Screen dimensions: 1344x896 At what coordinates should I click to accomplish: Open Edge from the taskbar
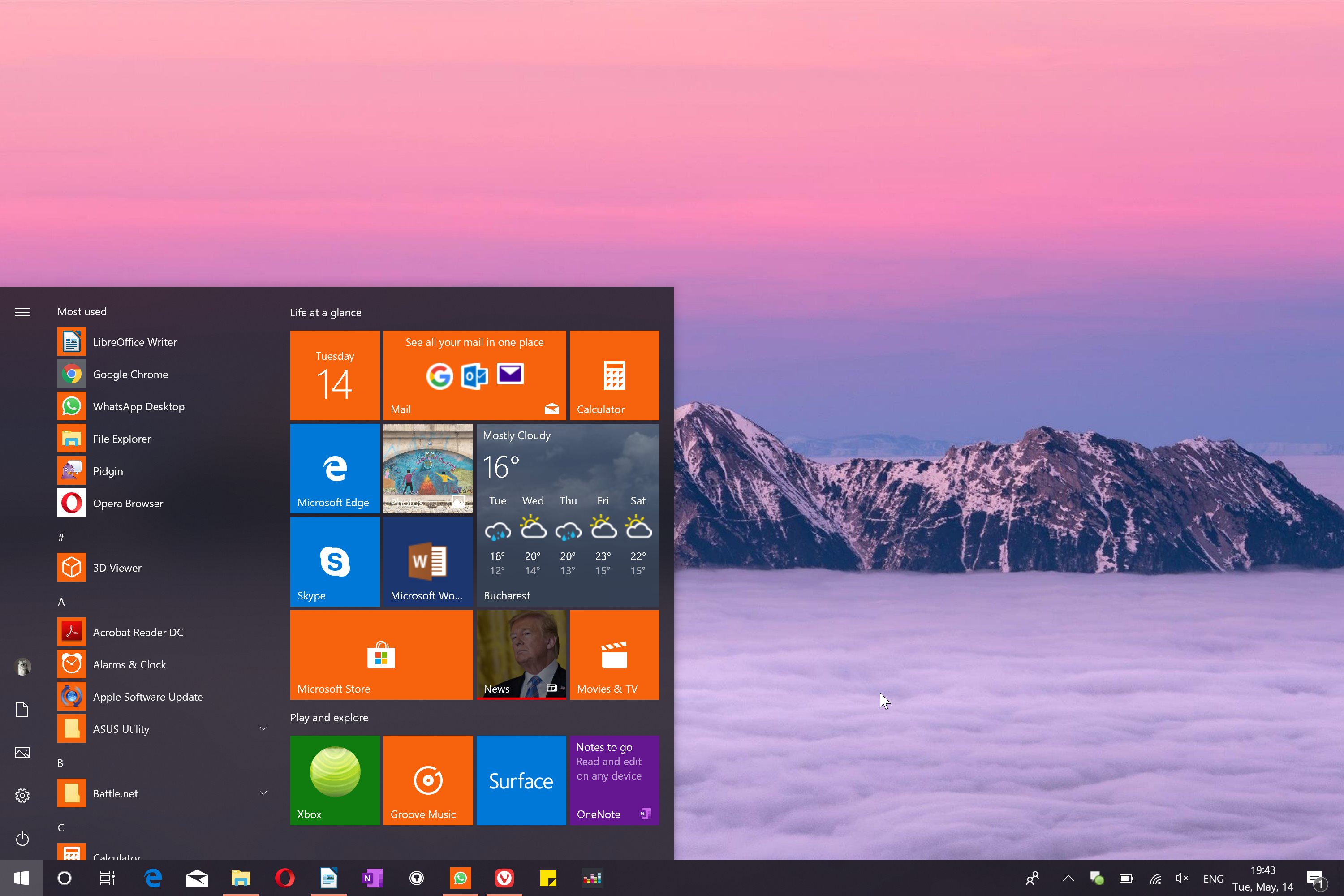(x=153, y=878)
